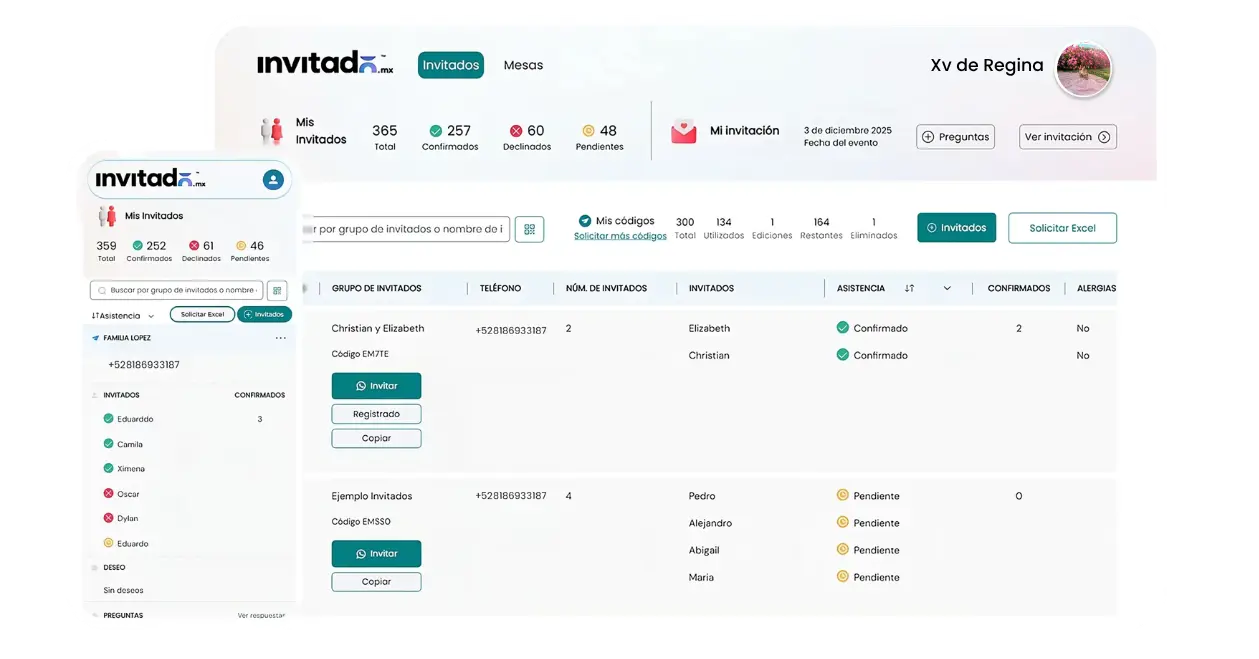Click the desktop Solicitar Excel button
This screenshot has width=1259, height=659.
click(1062, 228)
